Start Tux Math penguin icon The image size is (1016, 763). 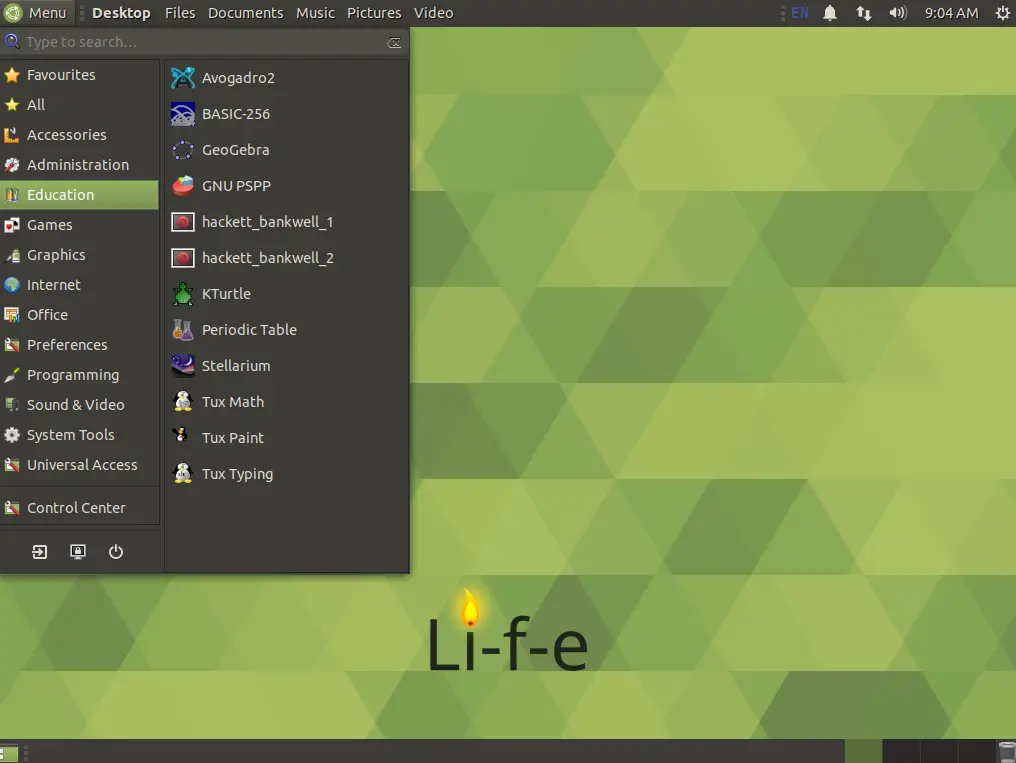(183, 402)
